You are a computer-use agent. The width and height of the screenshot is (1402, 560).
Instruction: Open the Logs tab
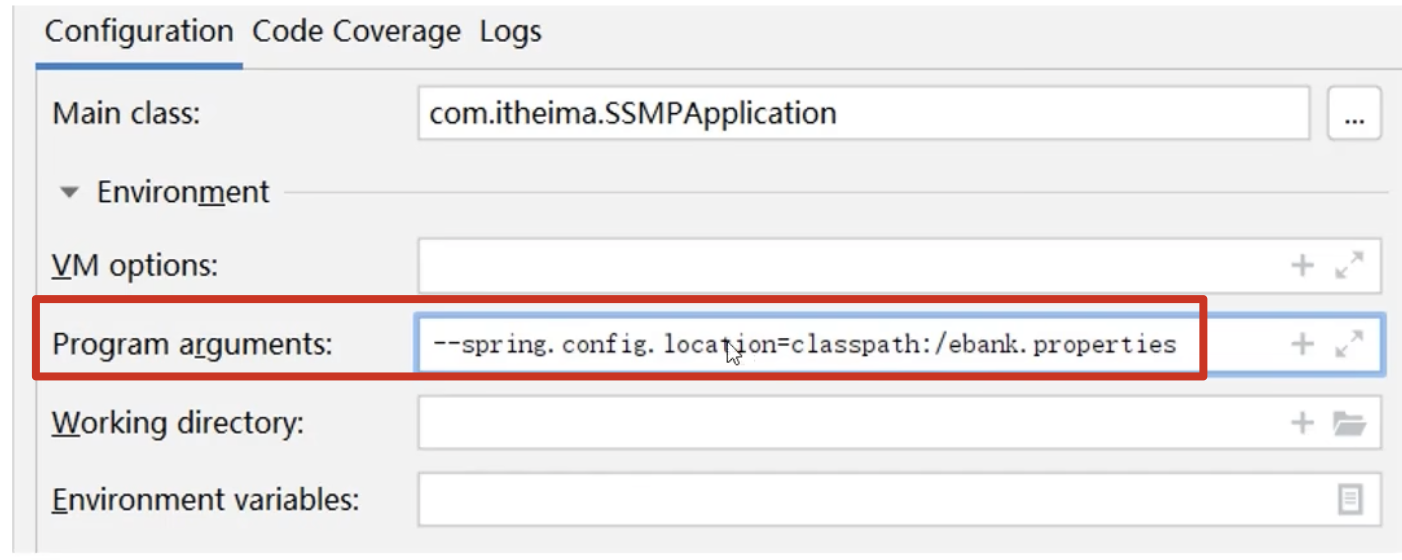coord(510,31)
